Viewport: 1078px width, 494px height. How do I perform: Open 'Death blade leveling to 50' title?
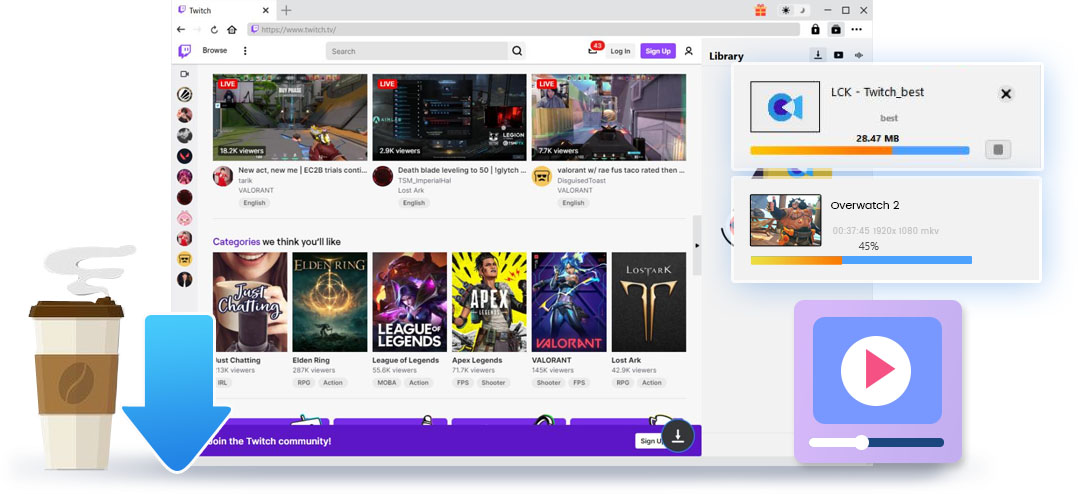pyautogui.click(x=462, y=170)
